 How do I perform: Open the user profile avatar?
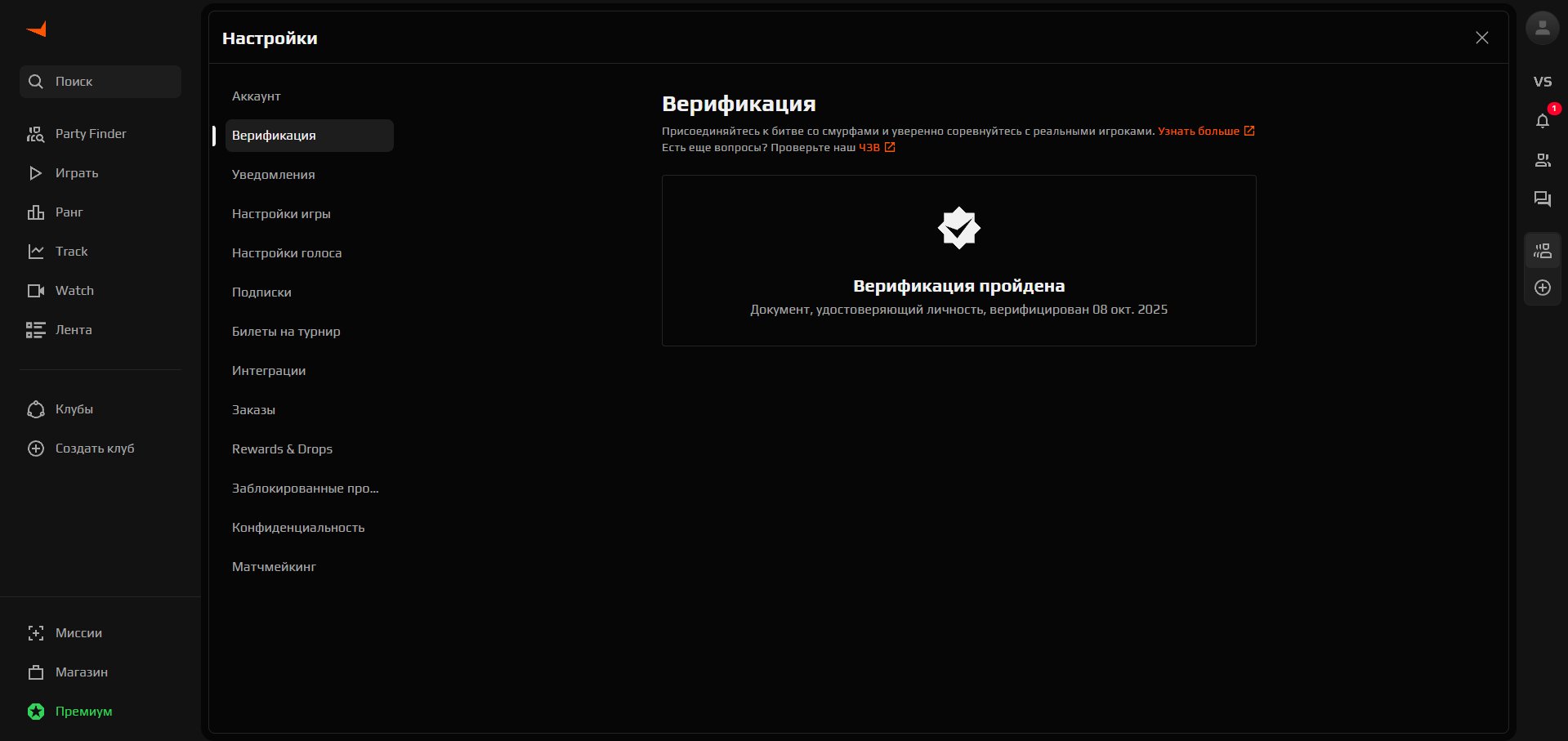[x=1542, y=29]
